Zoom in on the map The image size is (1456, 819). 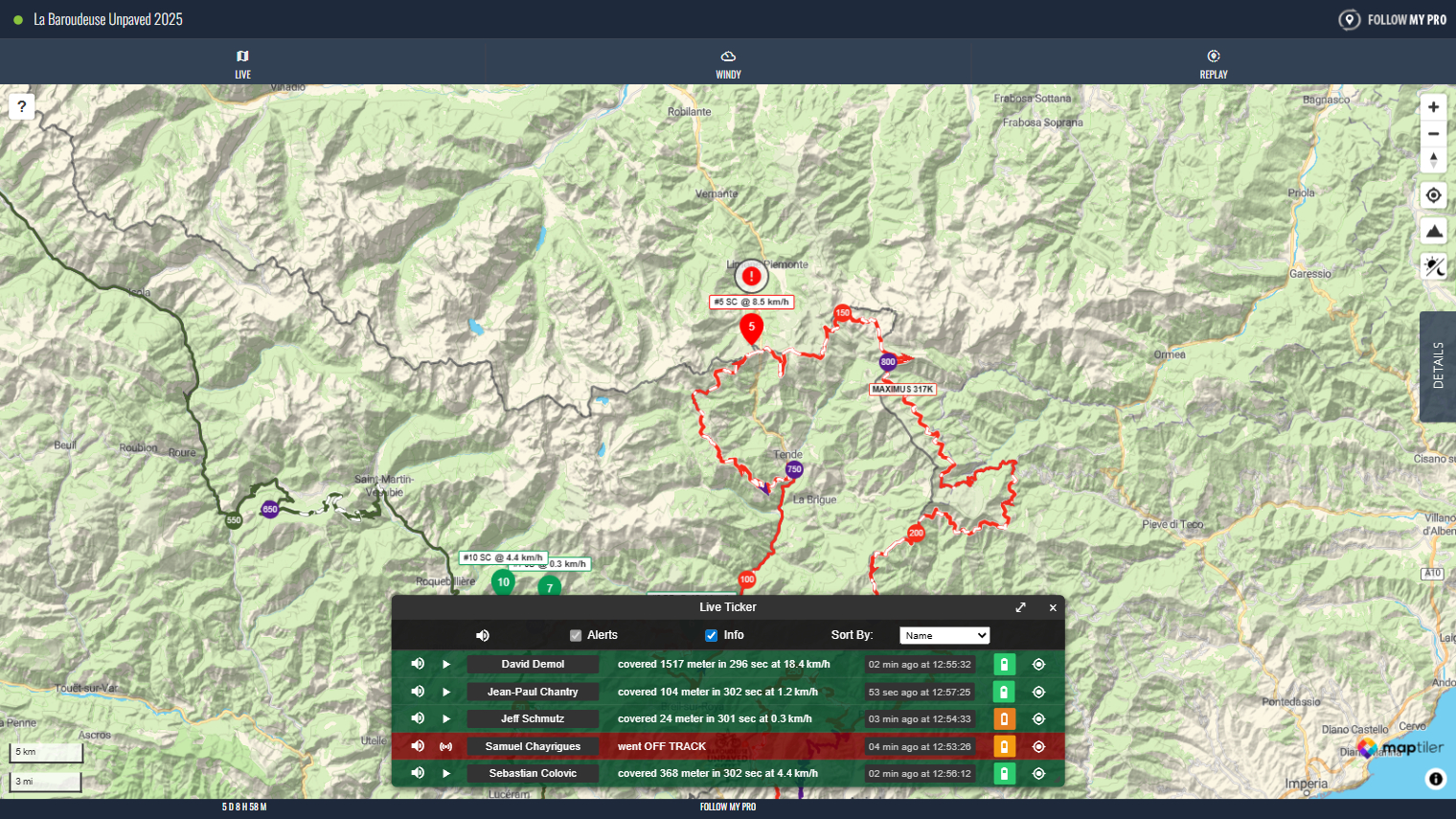coord(1433,107)
